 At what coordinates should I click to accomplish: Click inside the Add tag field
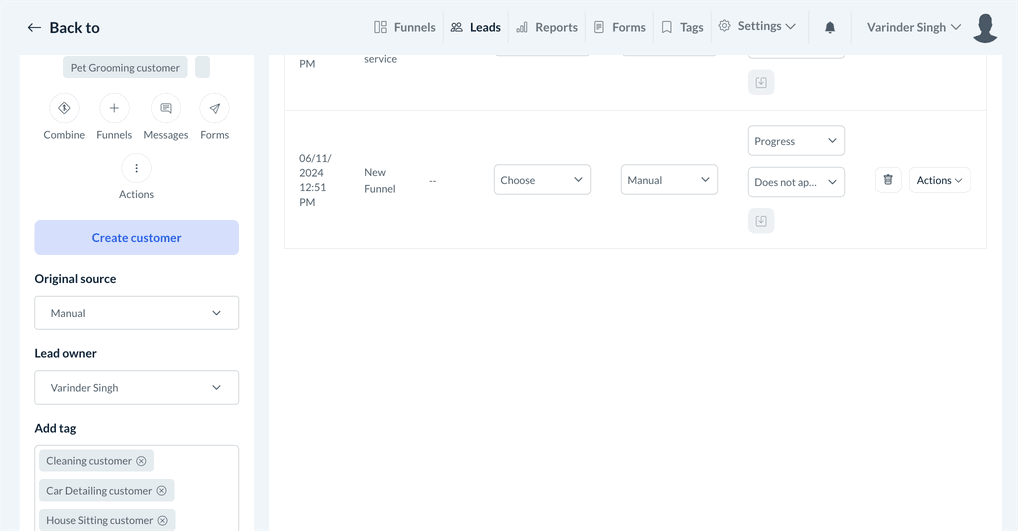tap(136, 488)
